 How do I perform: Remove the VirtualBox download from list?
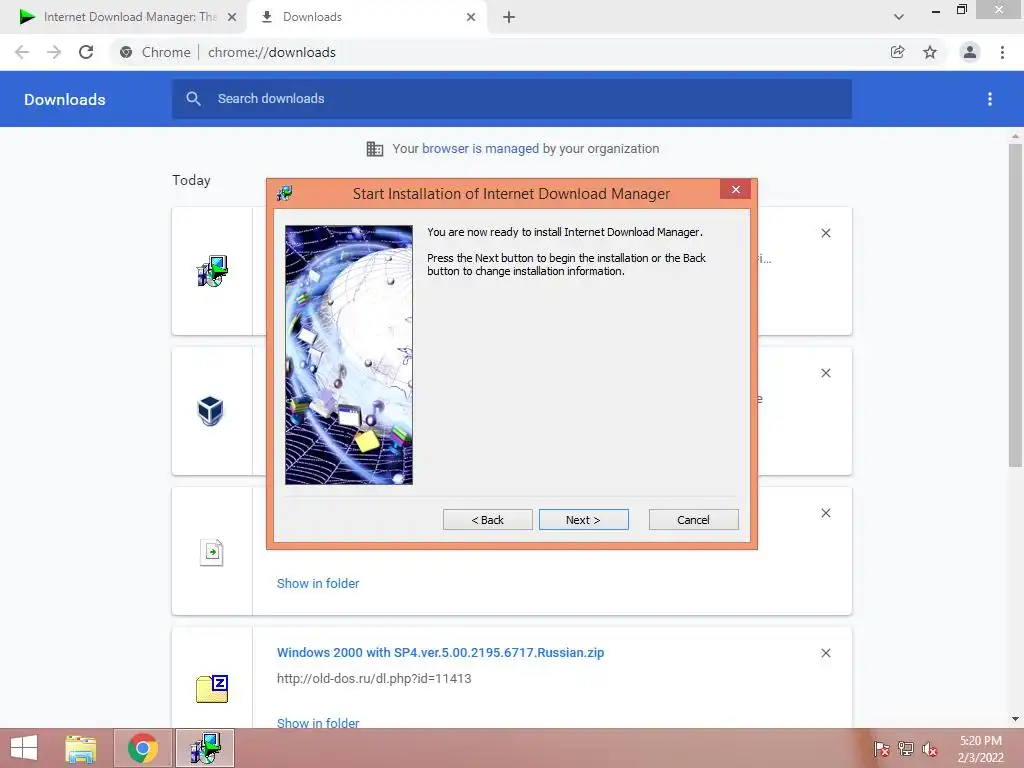(x=825, y=373)
